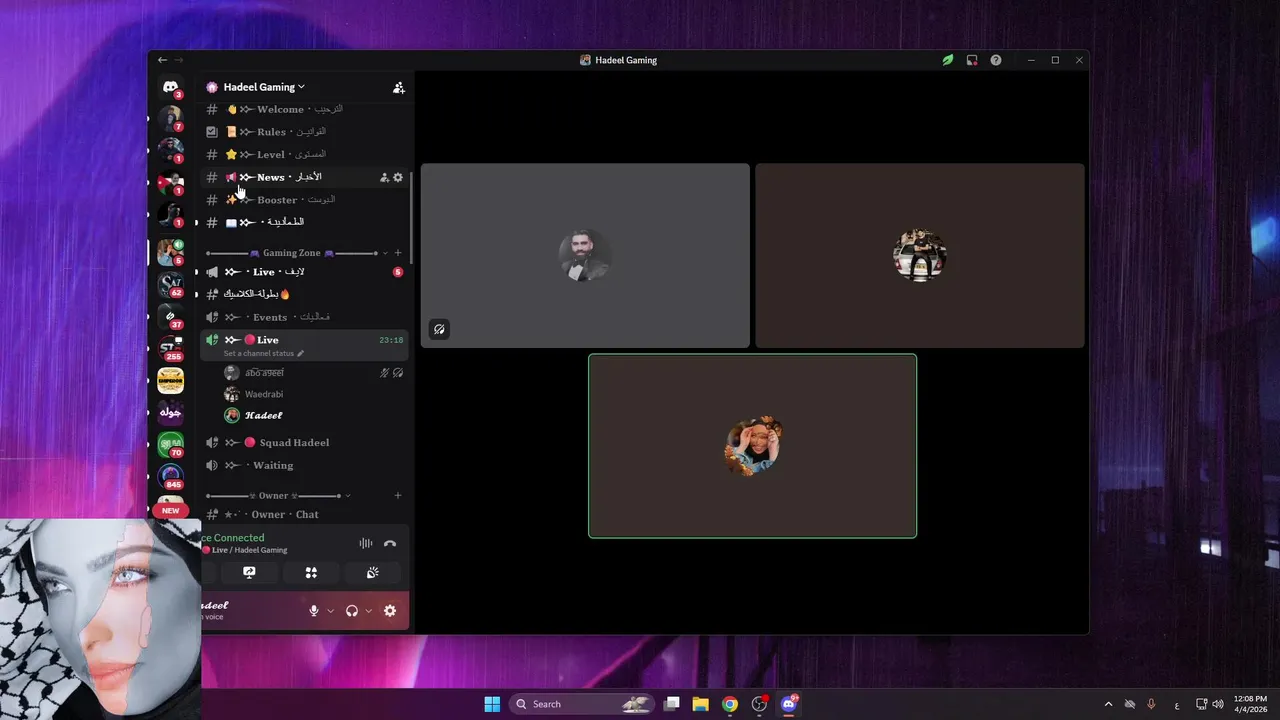Viewport: 1280px width, 720px height.
Task: Open green server icon with badge 70
Action: [x=171, y=444]
